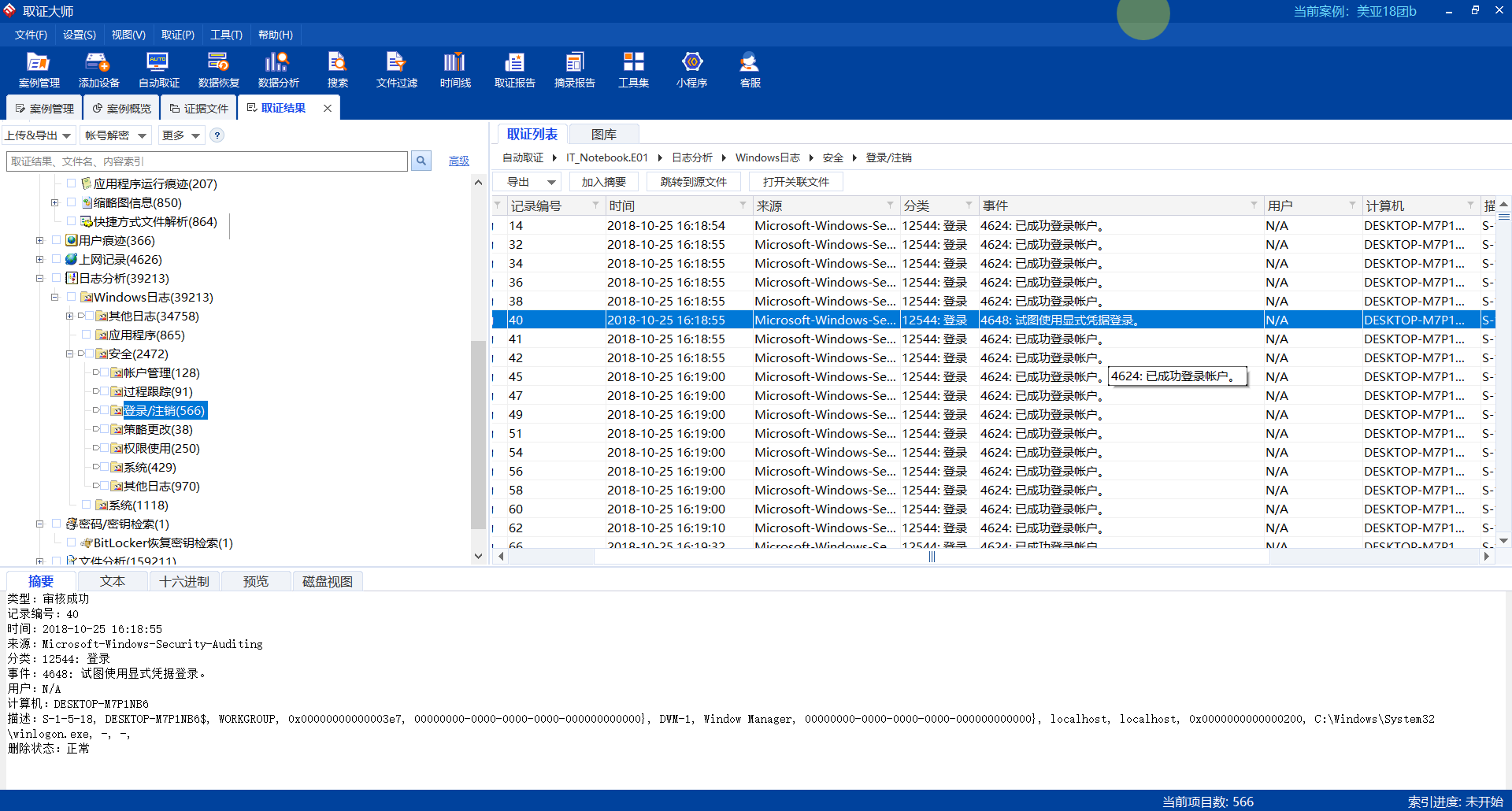The height and width of the screenshot is (811, 1512).
Task: Expand the 上网记录(4626) tree node
Action: click(39, 259)
